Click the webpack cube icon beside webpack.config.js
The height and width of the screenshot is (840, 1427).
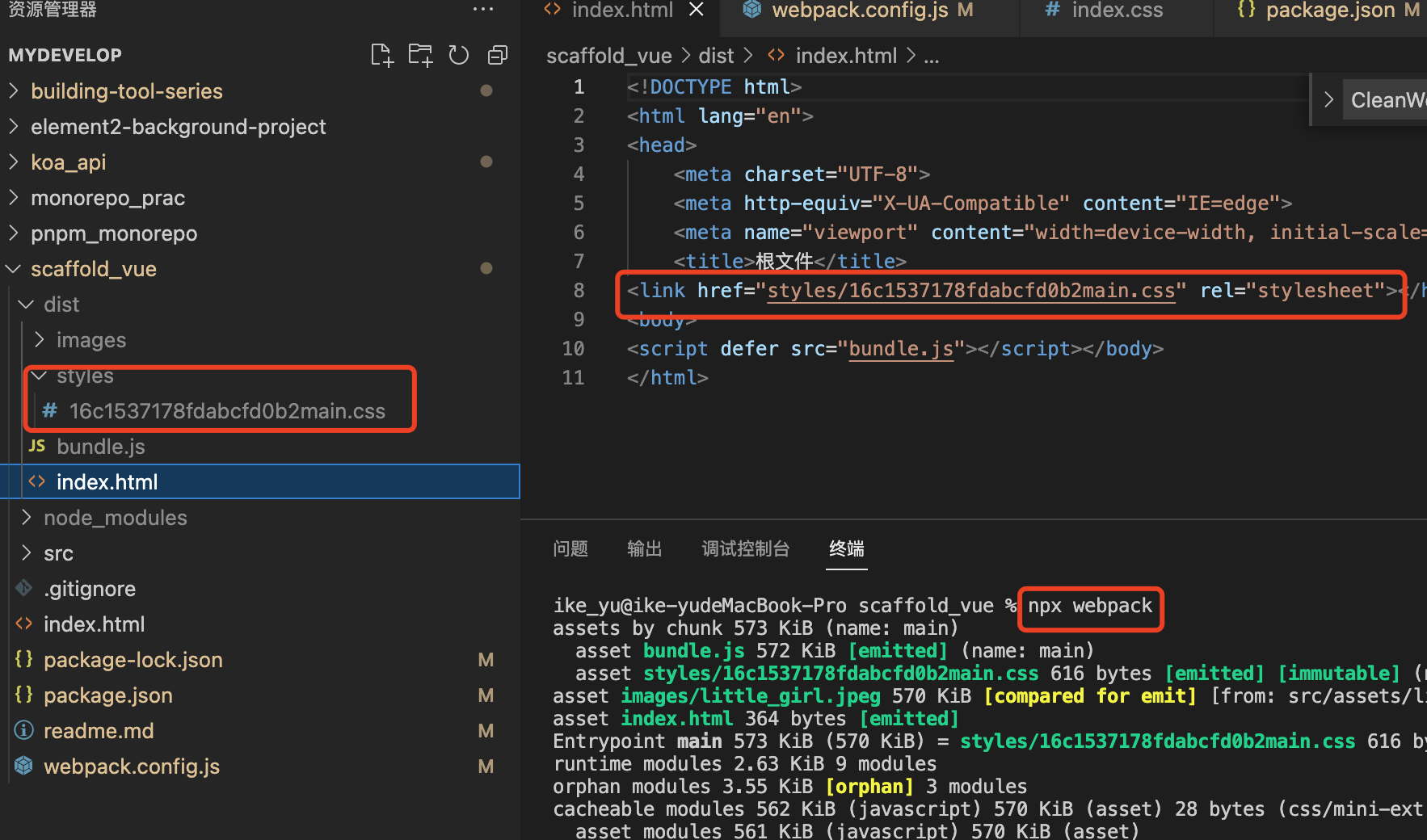click(24, 765)
